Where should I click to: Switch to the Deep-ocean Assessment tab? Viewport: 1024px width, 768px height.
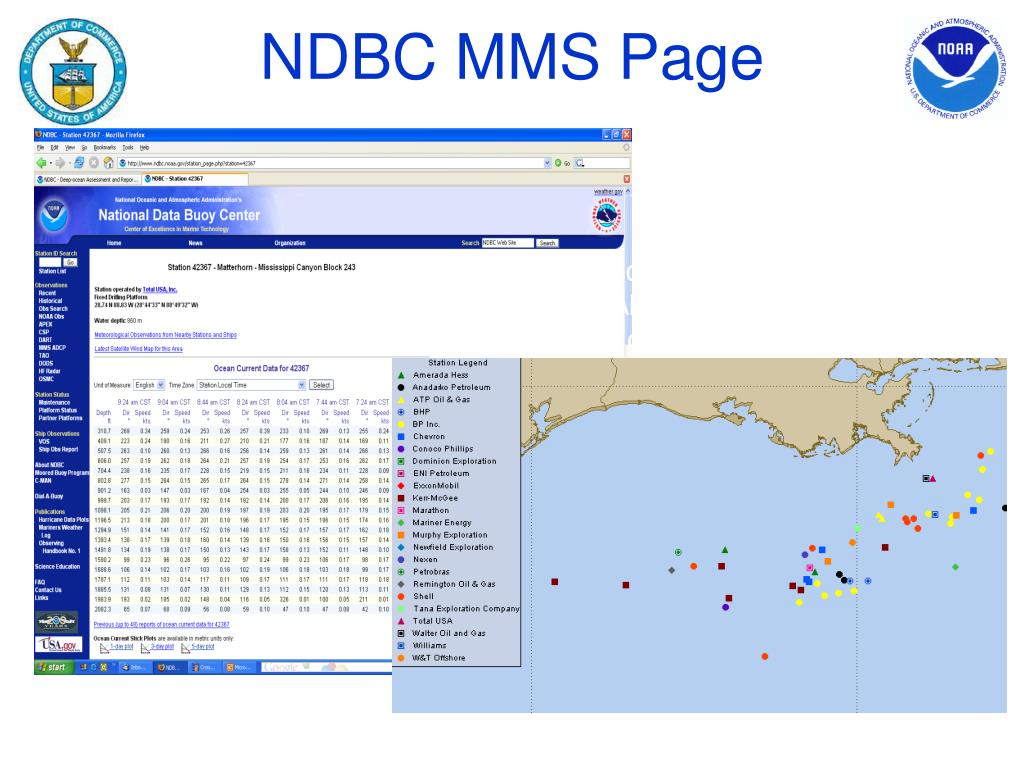(88, 179)
